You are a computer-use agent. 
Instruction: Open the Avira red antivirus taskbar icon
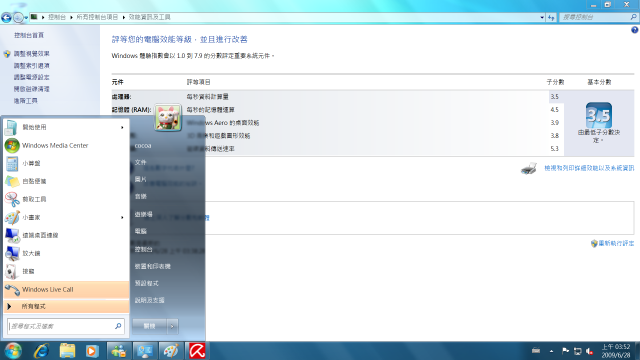pyautogui.click(x=197, y=351)
